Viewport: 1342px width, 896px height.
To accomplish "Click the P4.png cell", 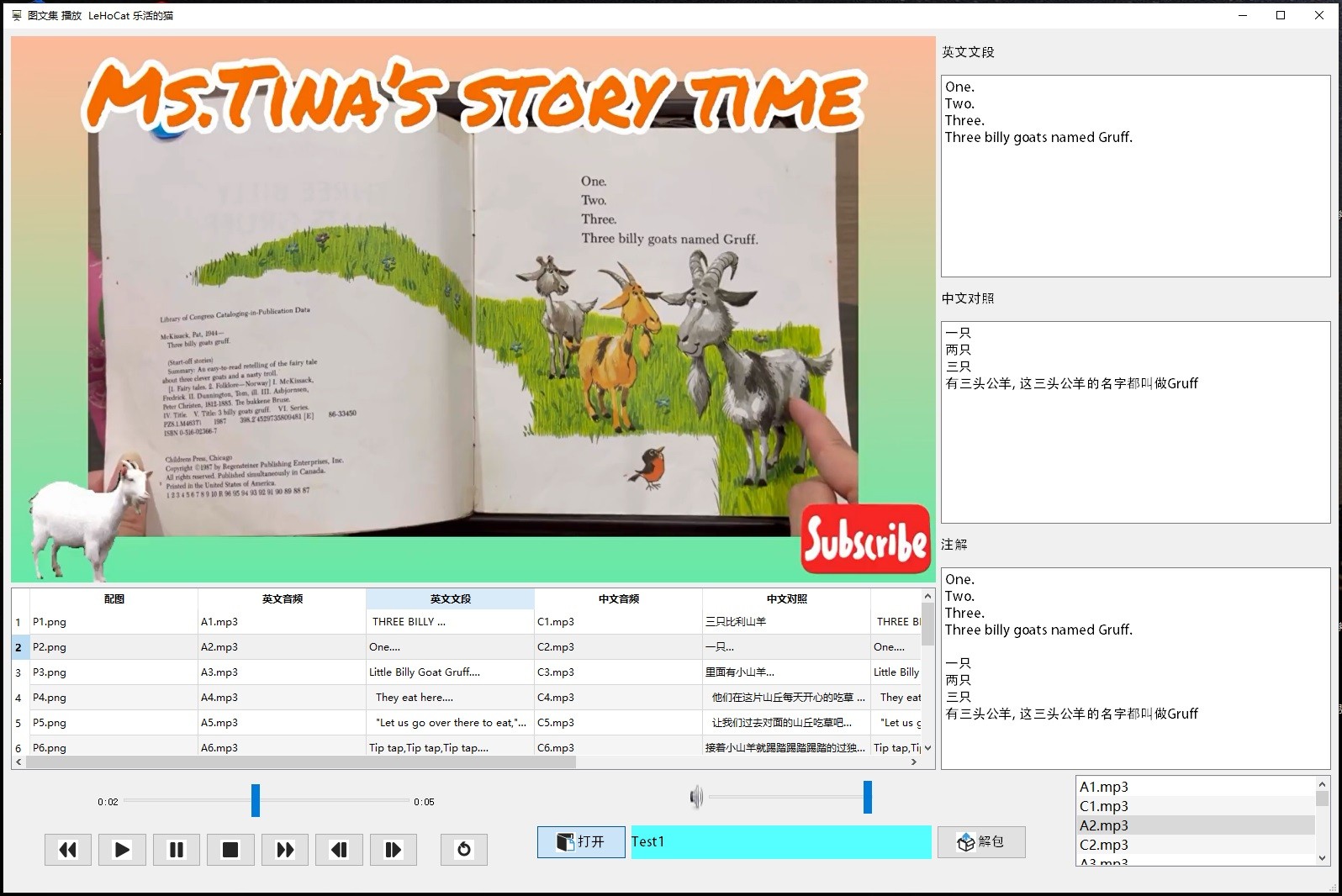I will pyautogui.click(x=114, y=698).
